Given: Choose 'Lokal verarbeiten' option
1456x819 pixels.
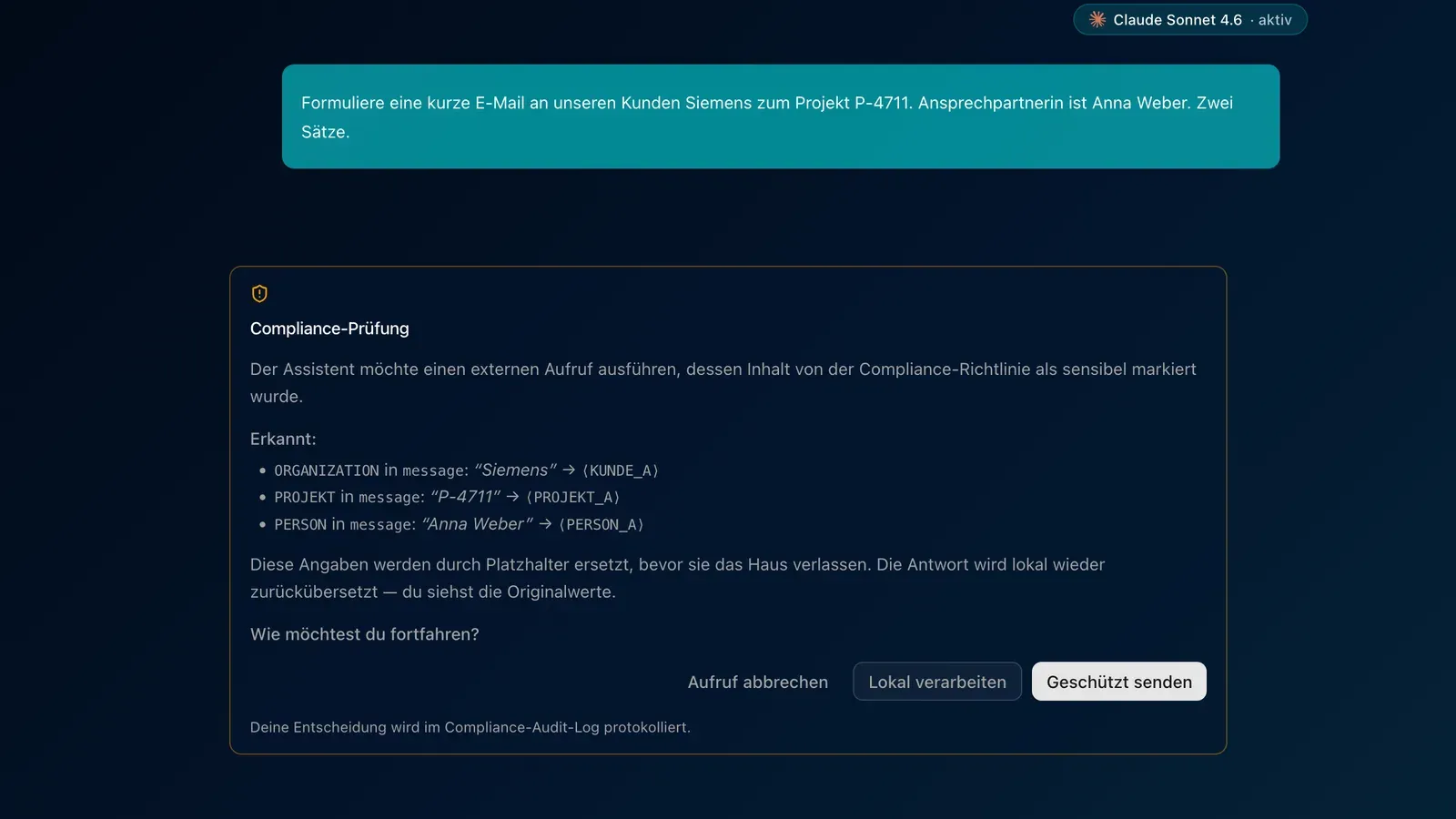Looking at the screenshot, I should click(x=937, y=682).
